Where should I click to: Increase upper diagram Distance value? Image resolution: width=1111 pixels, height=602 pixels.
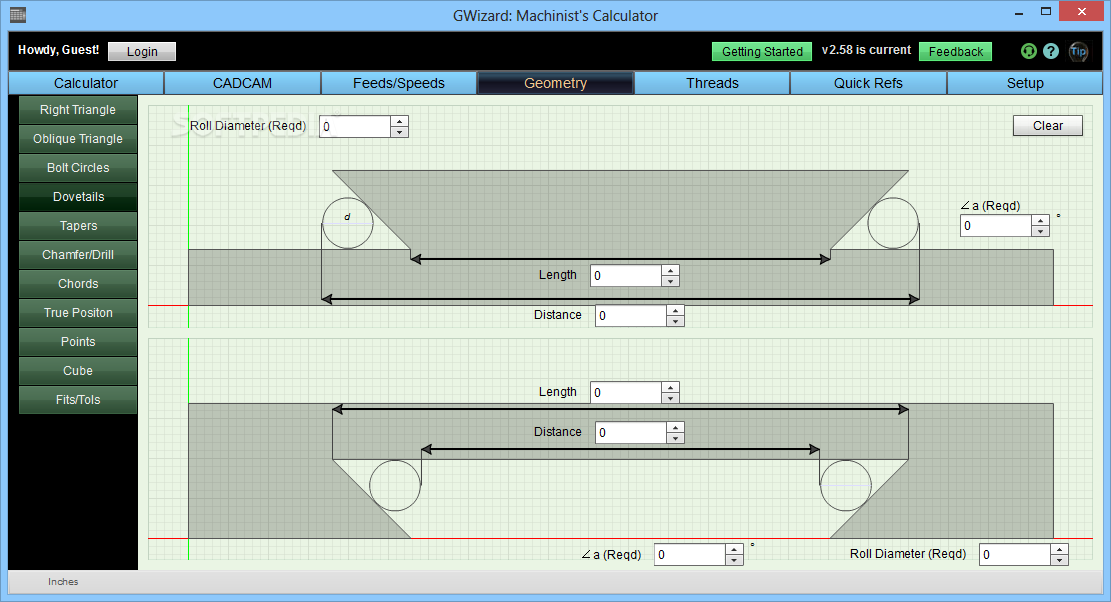675,310
